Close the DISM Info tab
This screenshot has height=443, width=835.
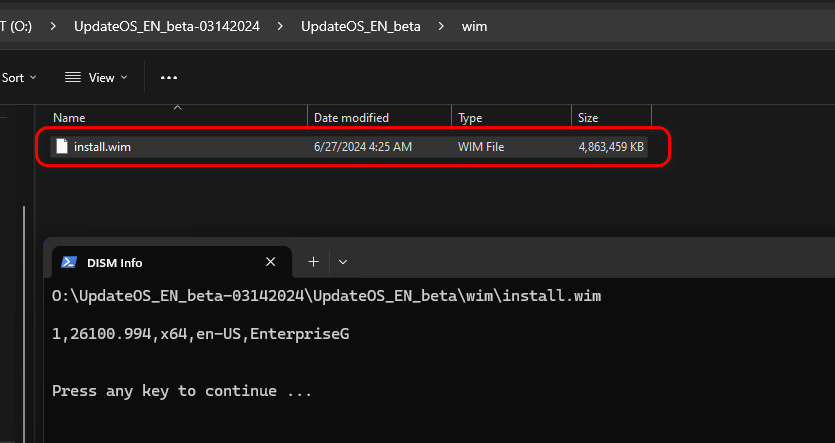click(271, 262)
